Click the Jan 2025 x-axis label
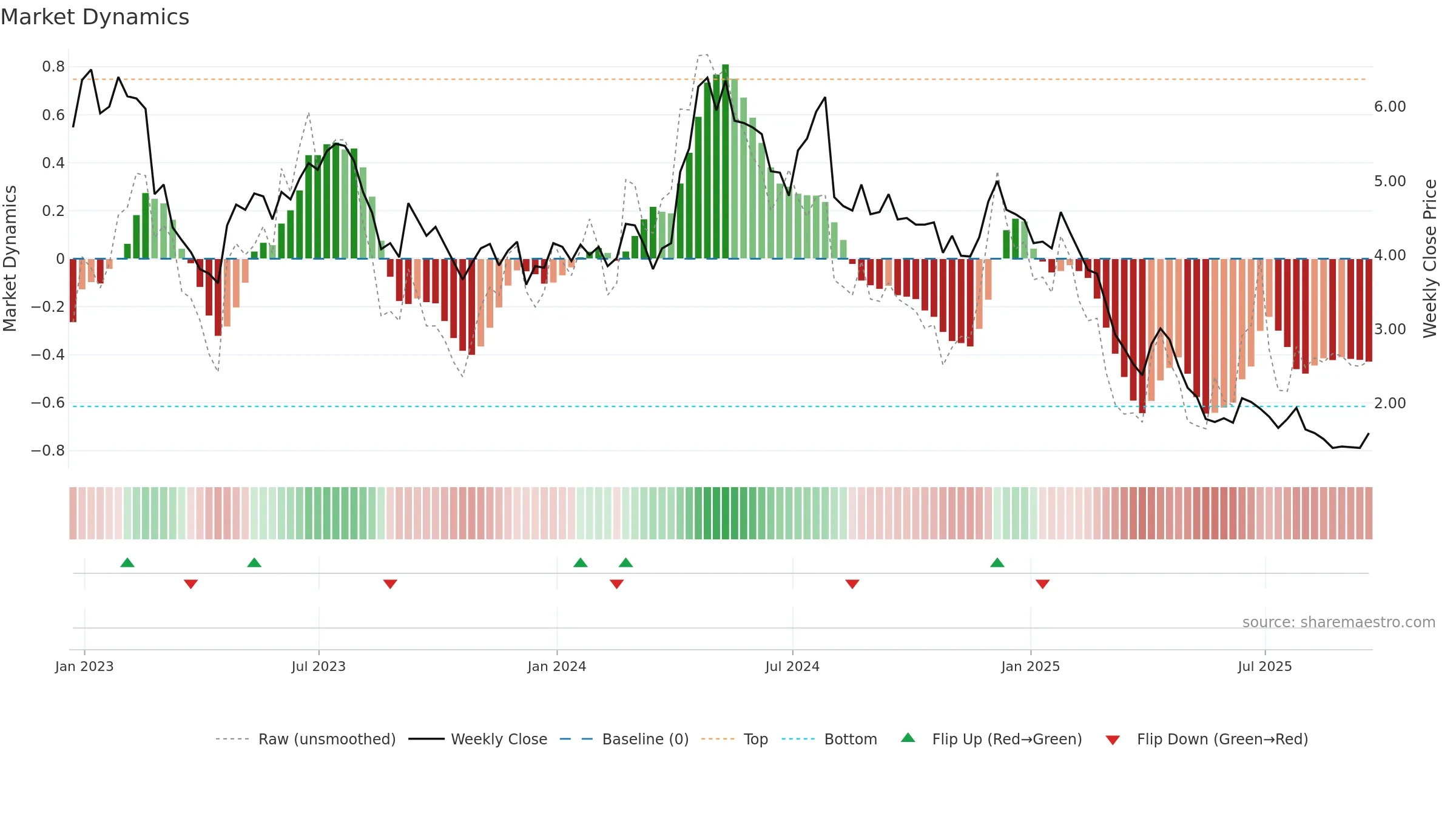1456x819 pixels. (x=1031, y=667)
